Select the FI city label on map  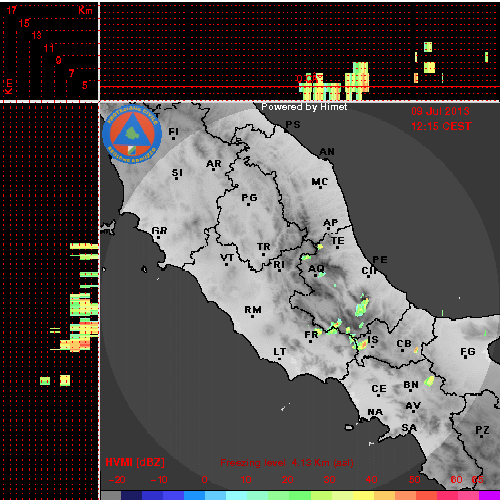(x=173, y=132)
